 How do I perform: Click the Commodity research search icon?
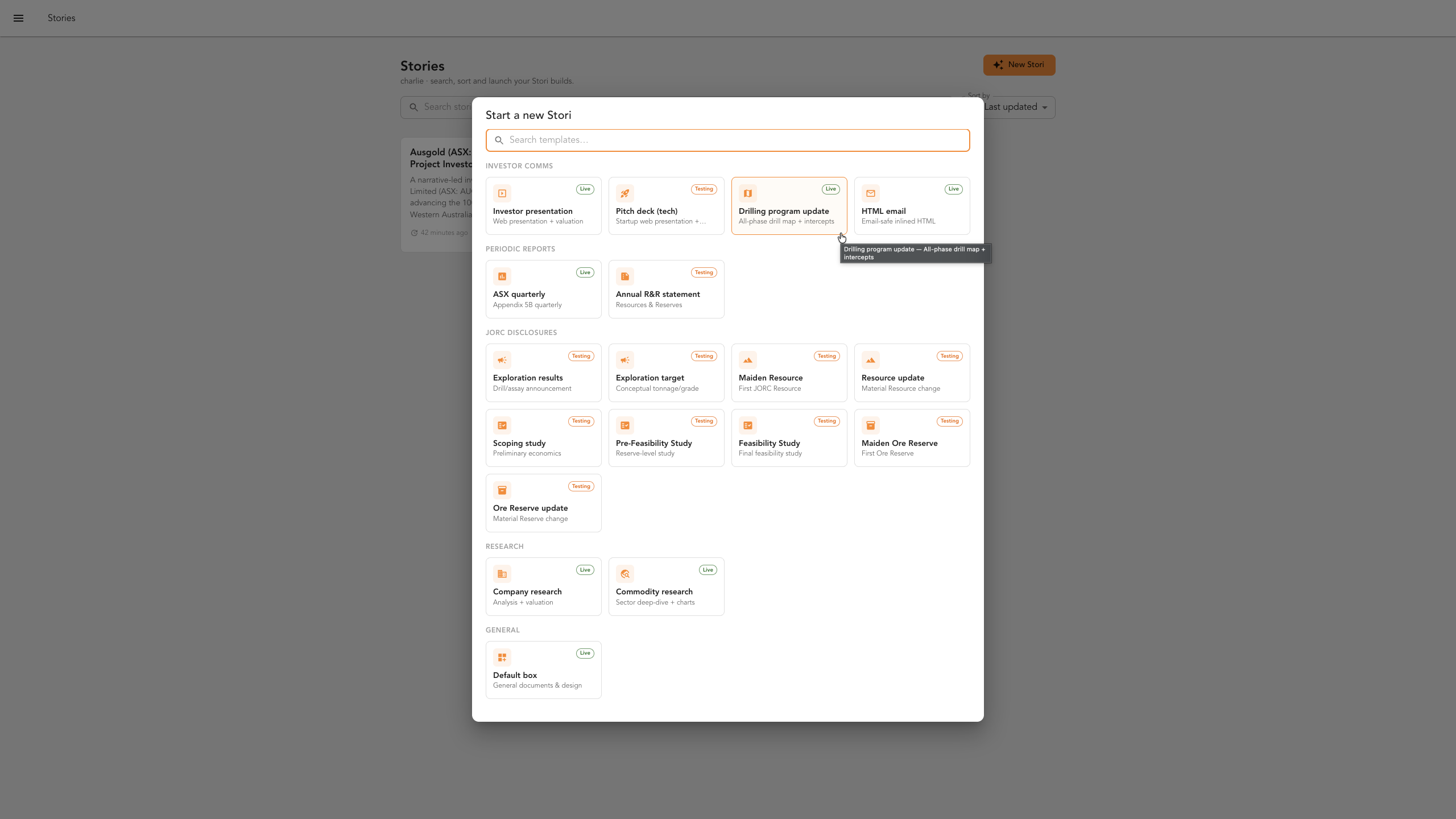pos(625,574)
